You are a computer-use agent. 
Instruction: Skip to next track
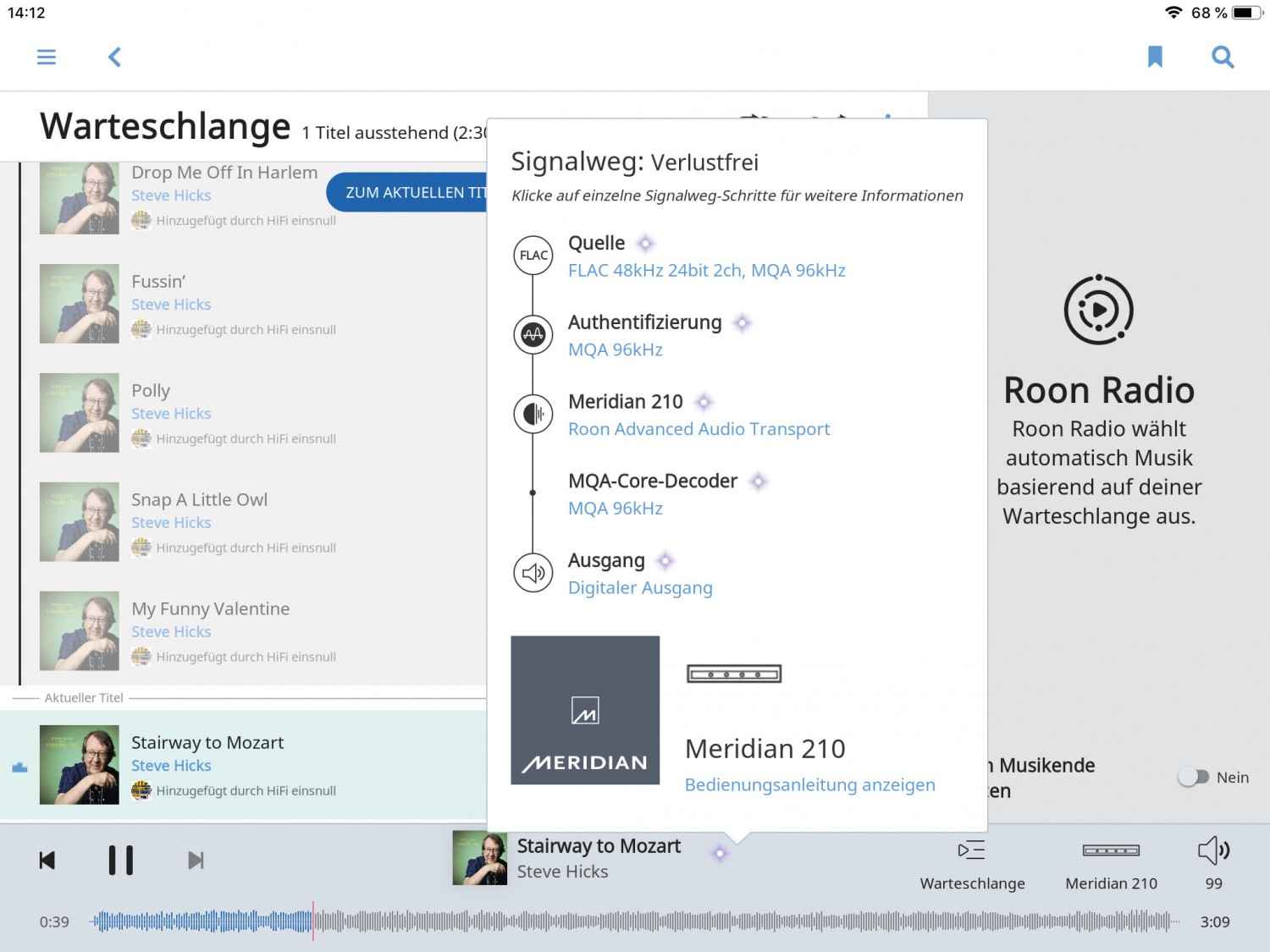196,861
